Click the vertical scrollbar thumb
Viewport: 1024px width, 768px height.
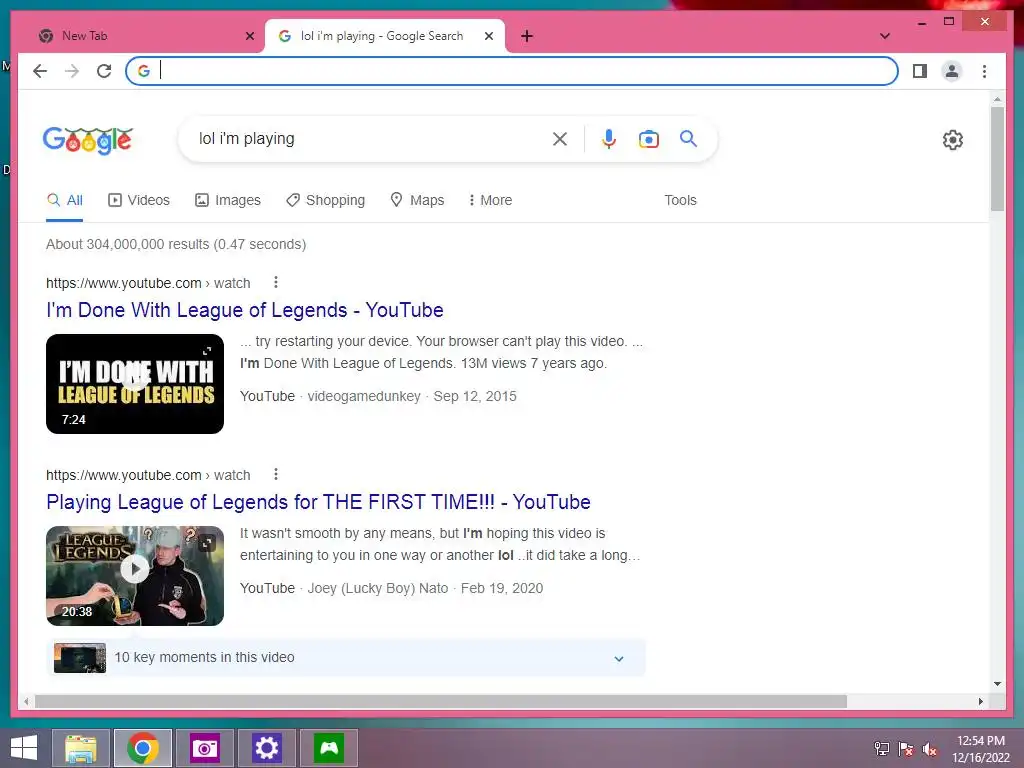997,159
